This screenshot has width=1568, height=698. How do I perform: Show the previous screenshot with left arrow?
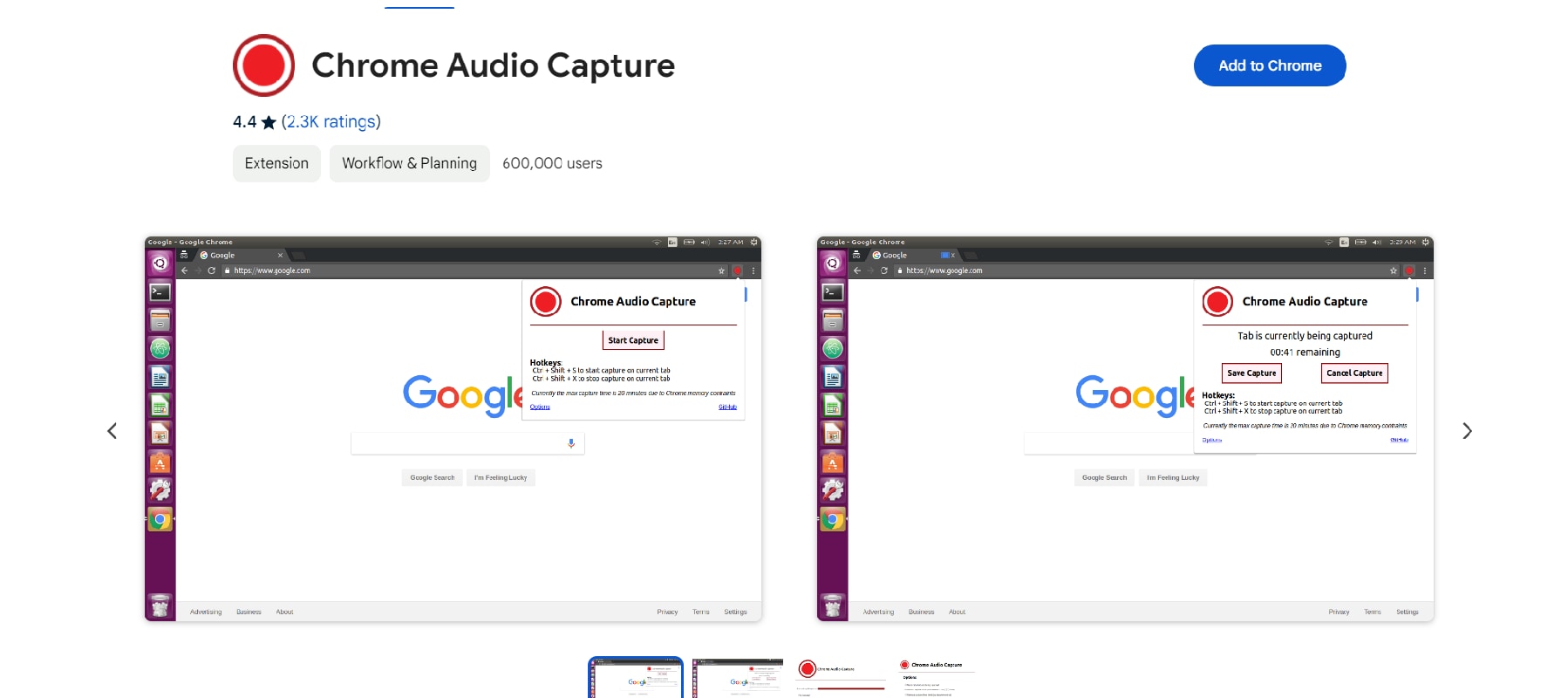pyautogui.click(x=112, y=431)
